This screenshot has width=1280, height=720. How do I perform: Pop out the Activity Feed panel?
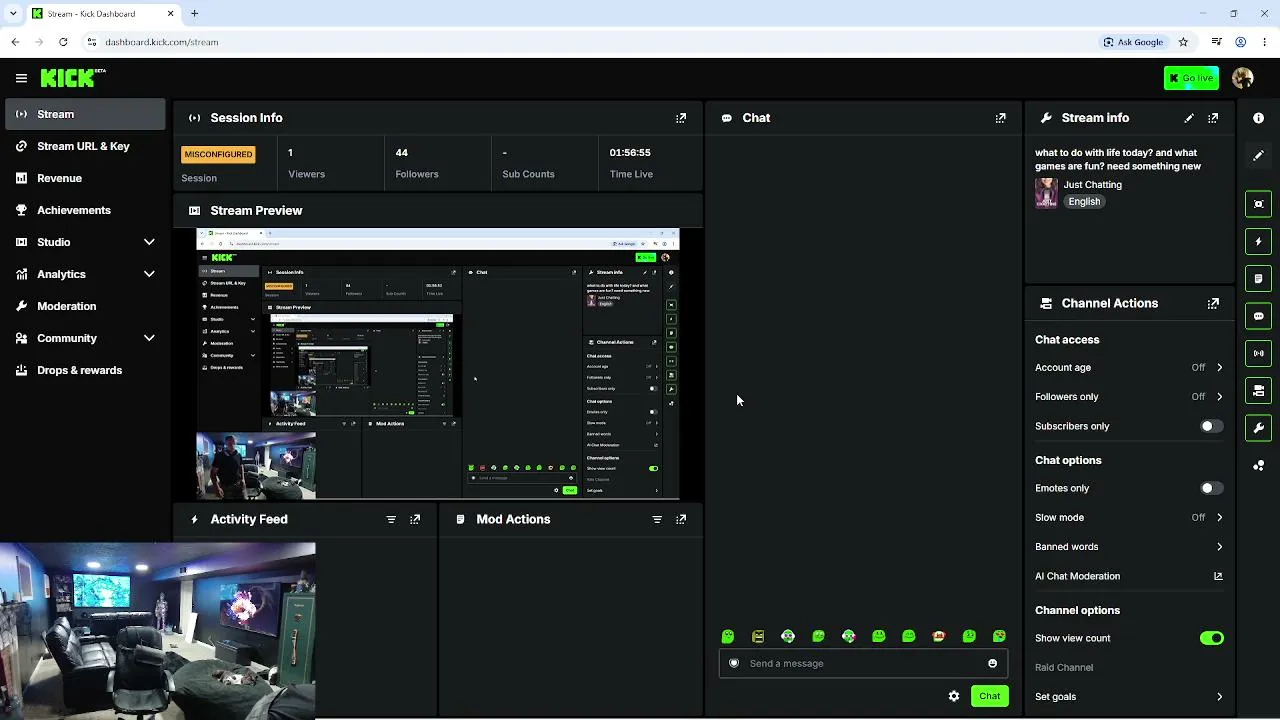pyautogui.click(x=415, y=520)
